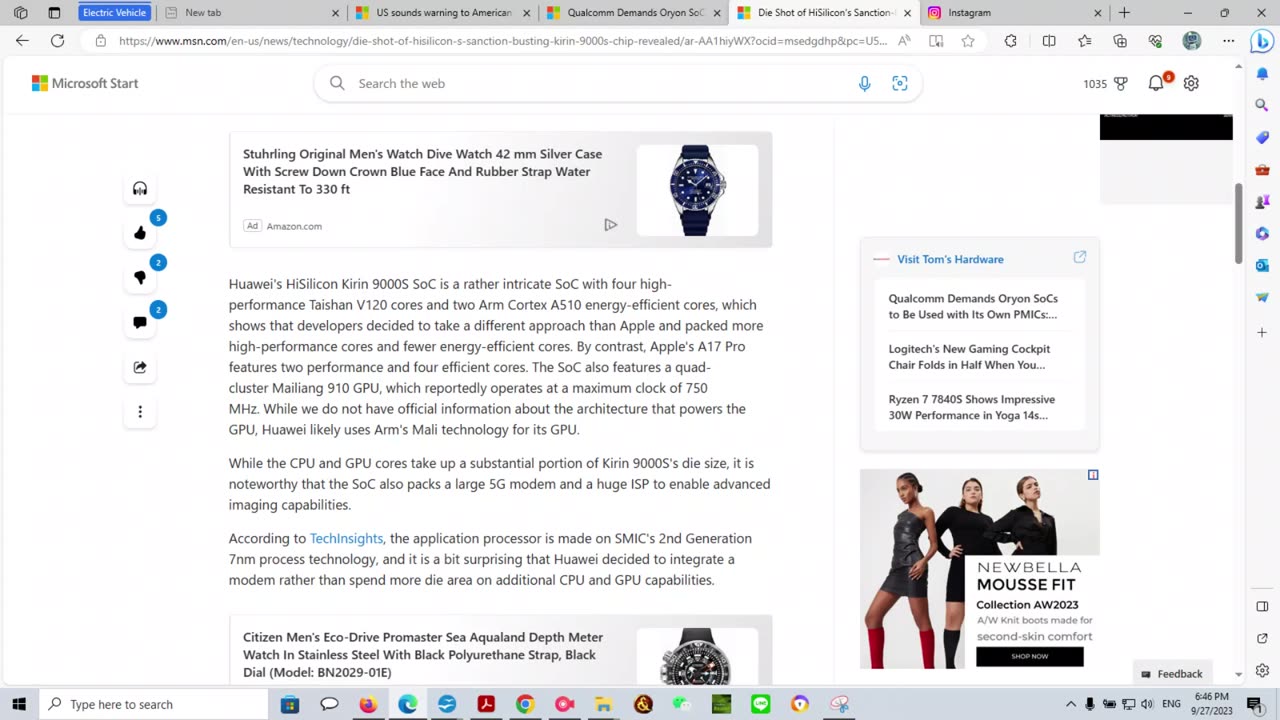This screenshot has width=1280, height=720.
Task: Refresh the page
Action: pyautogui.click(x=58, y=41)
